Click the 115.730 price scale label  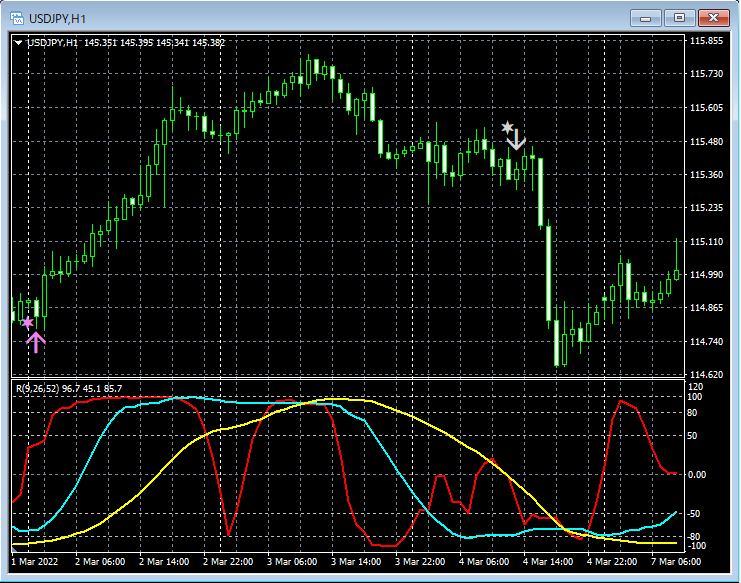(707, 74)
